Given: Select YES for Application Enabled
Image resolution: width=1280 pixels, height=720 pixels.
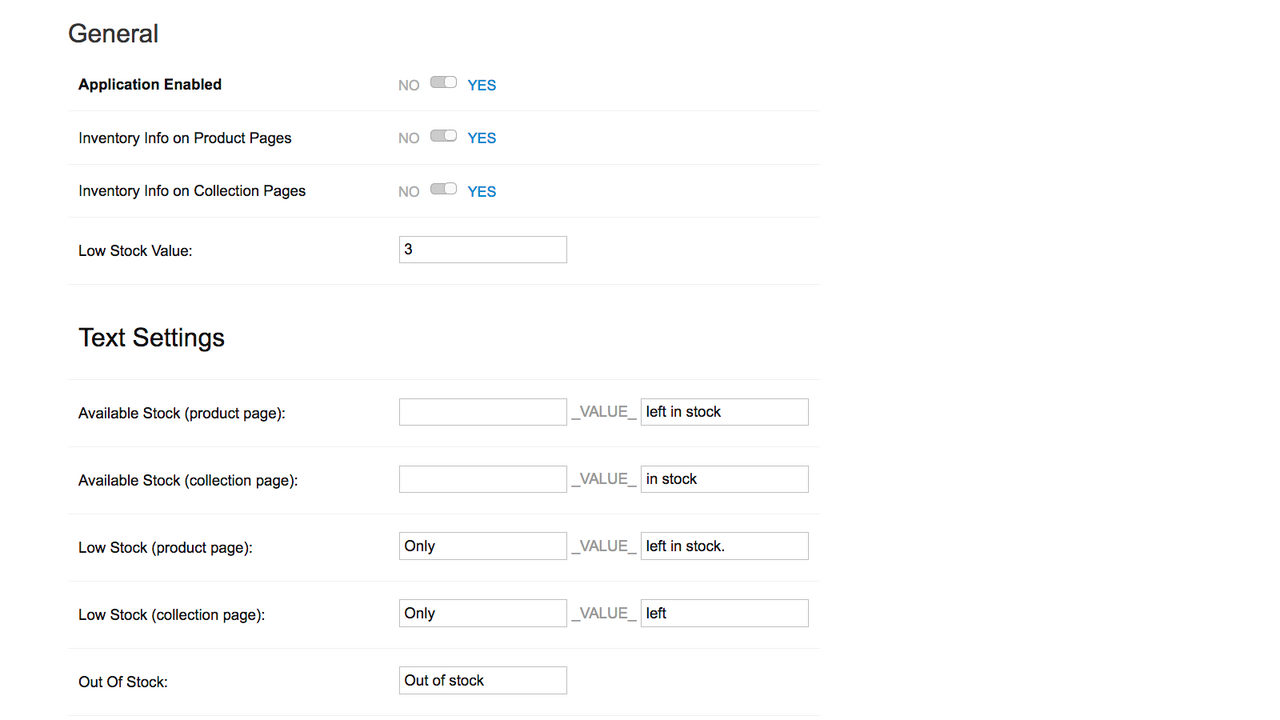Looking at the screenshot, I should point(482,85).
